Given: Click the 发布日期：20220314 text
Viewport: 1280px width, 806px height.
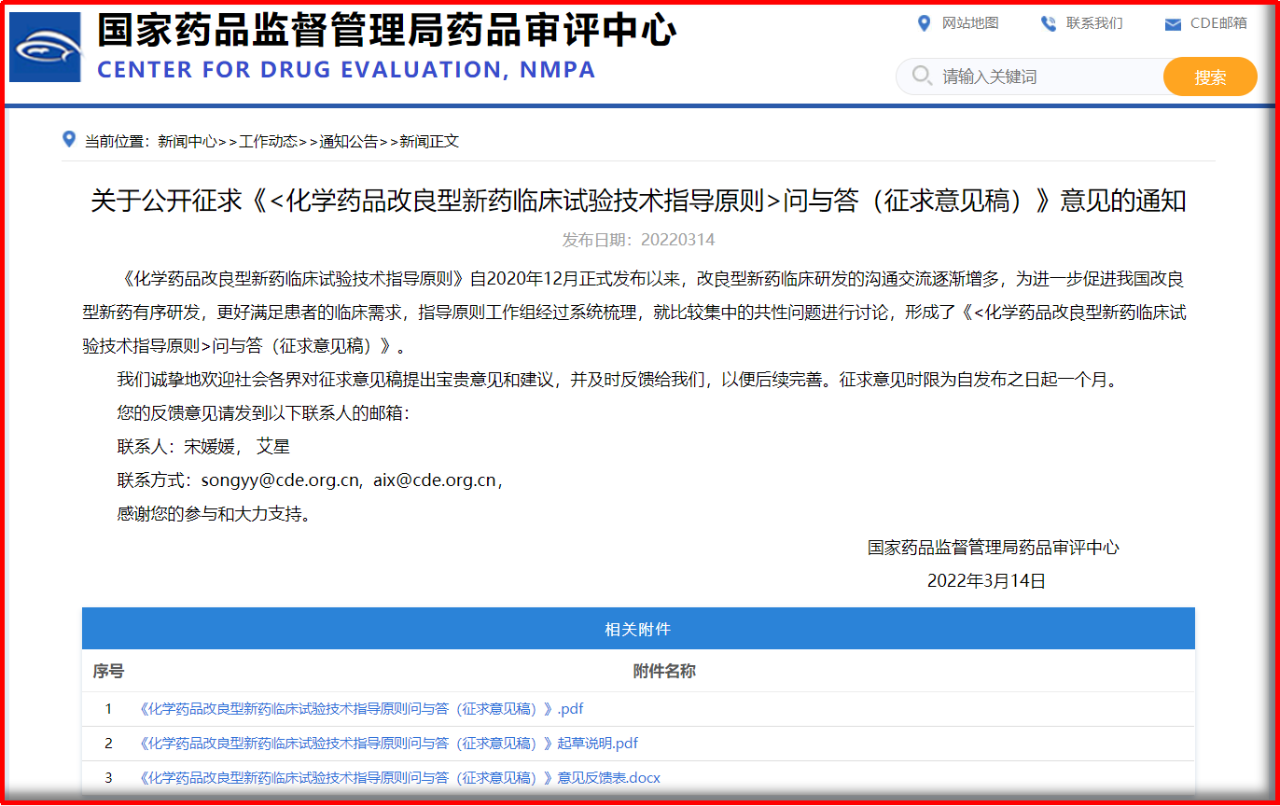Looking at the screenshot, I should coord(638,240).
